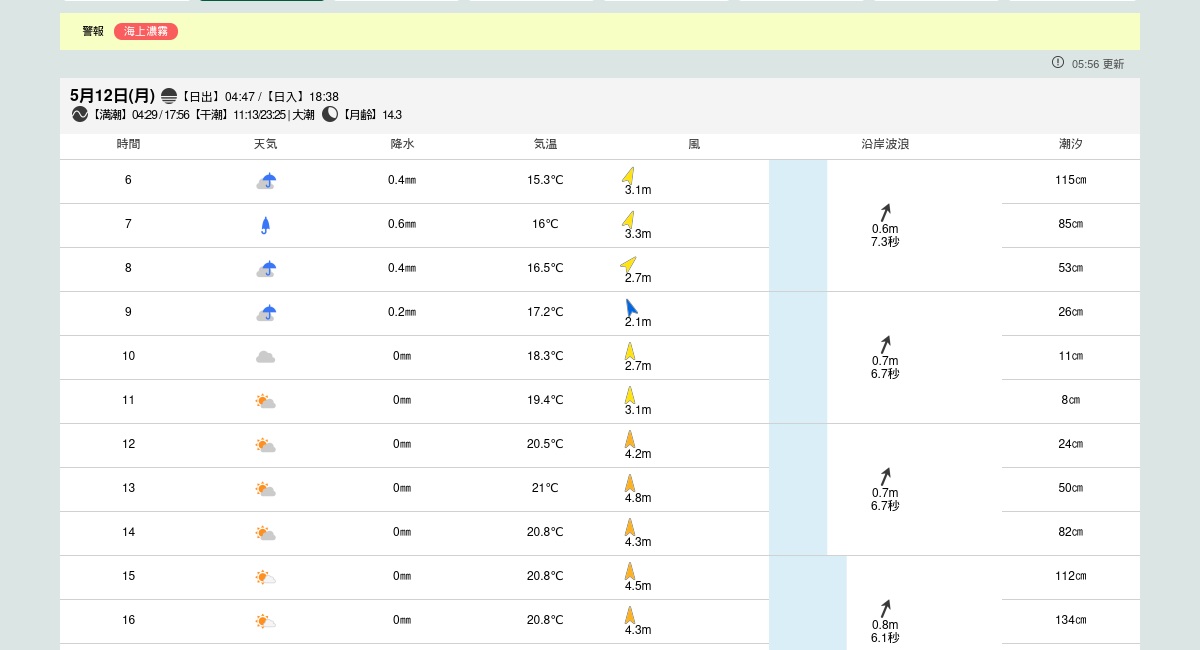
Task: Click the 5月12日(月) date heading
Action: pos(112,96)
